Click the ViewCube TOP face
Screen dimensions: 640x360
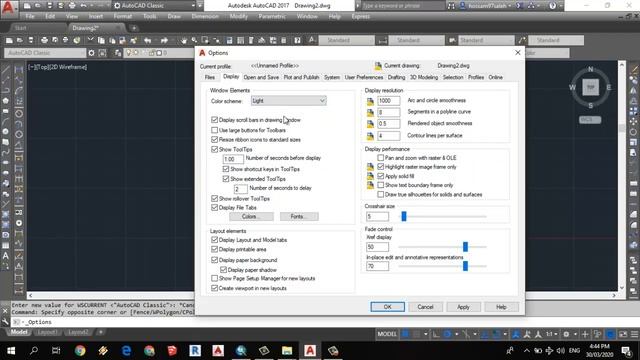[590, 87]
